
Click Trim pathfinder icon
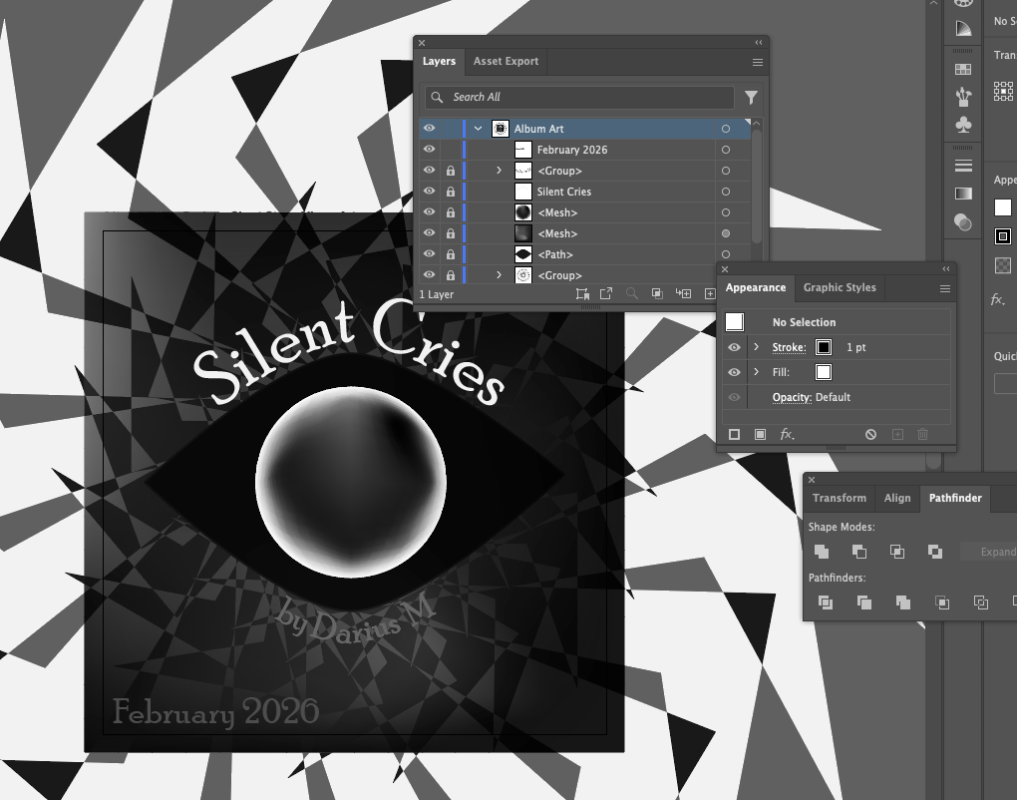click(x=864, y=603)
